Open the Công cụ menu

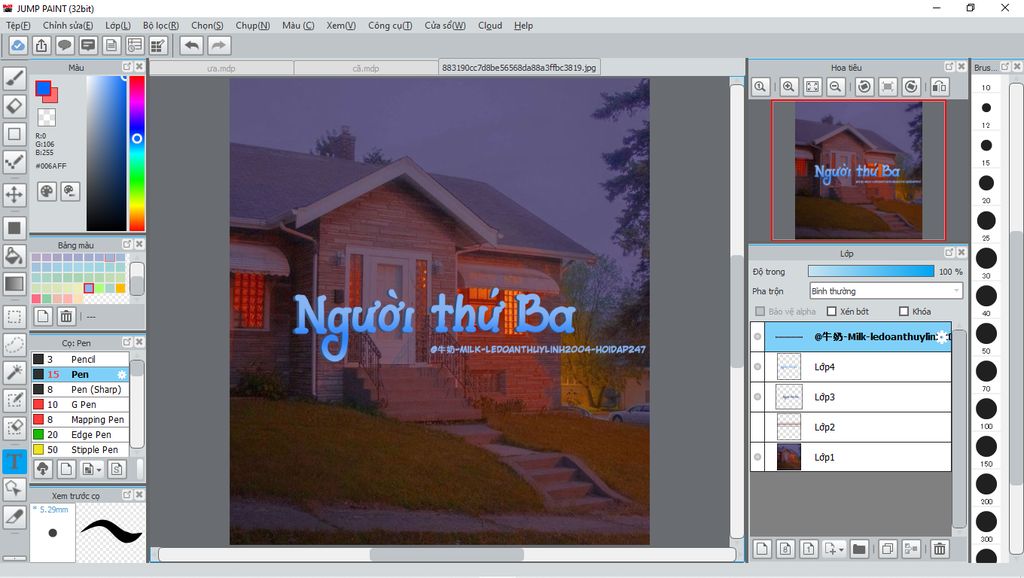point(390,25)
